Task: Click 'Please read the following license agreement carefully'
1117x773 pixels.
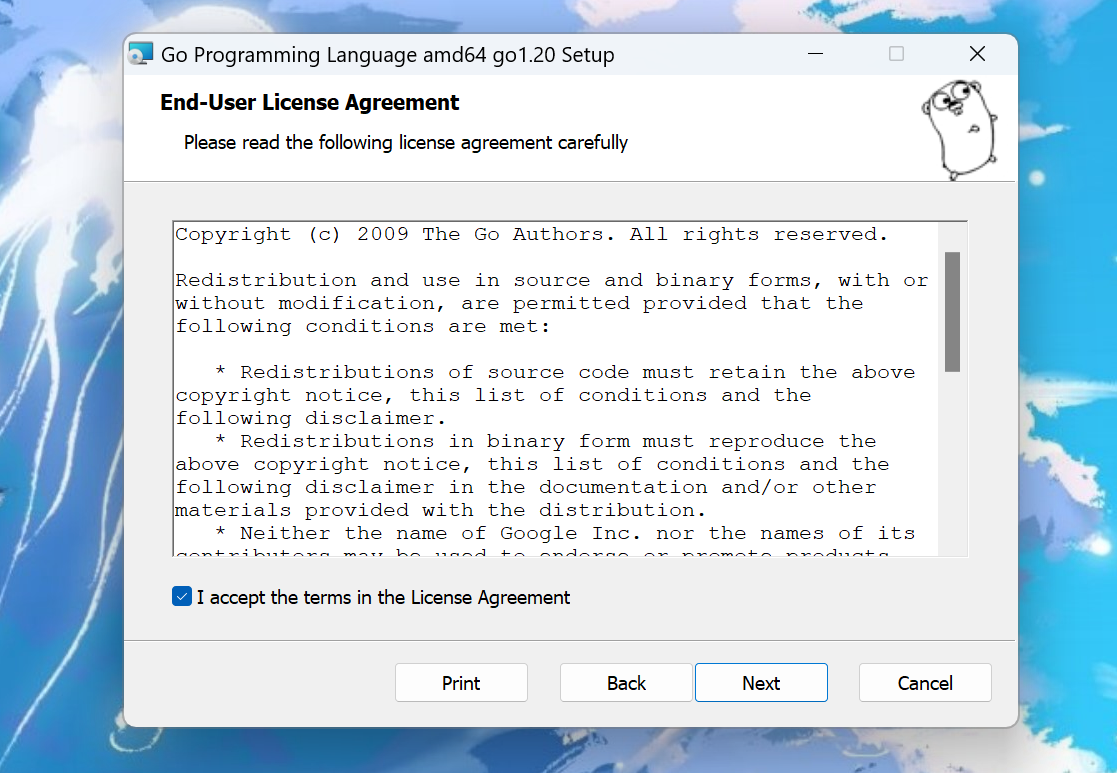Action: coord(405,142)
